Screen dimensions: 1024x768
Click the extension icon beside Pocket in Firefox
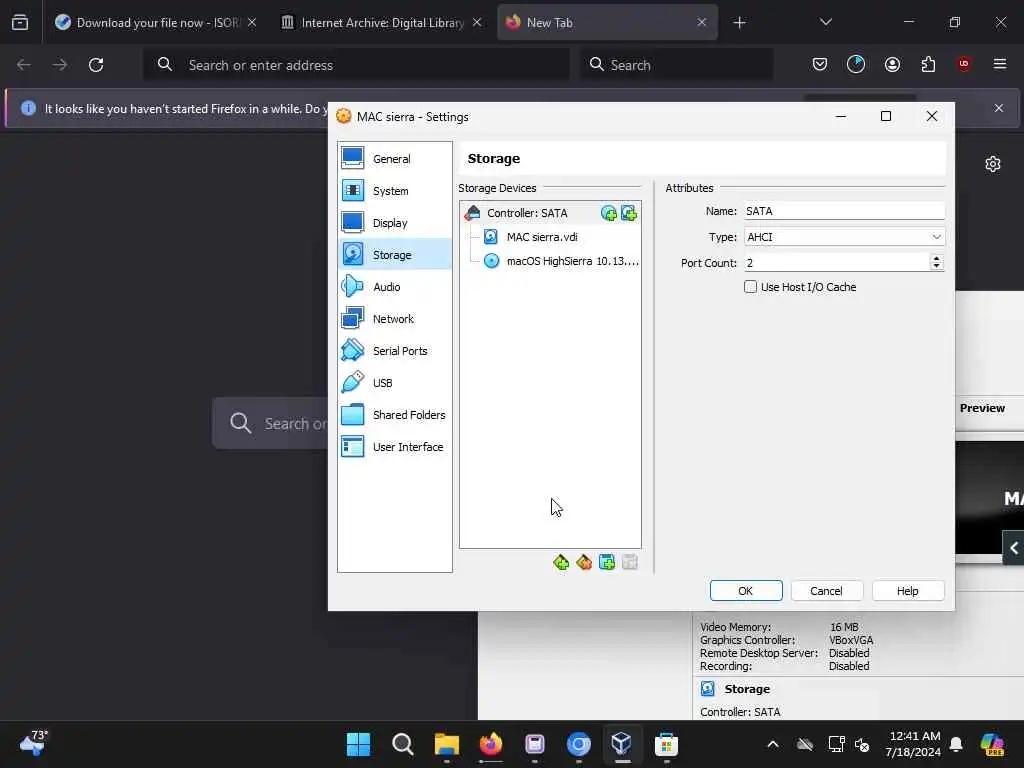pos(856,64)
